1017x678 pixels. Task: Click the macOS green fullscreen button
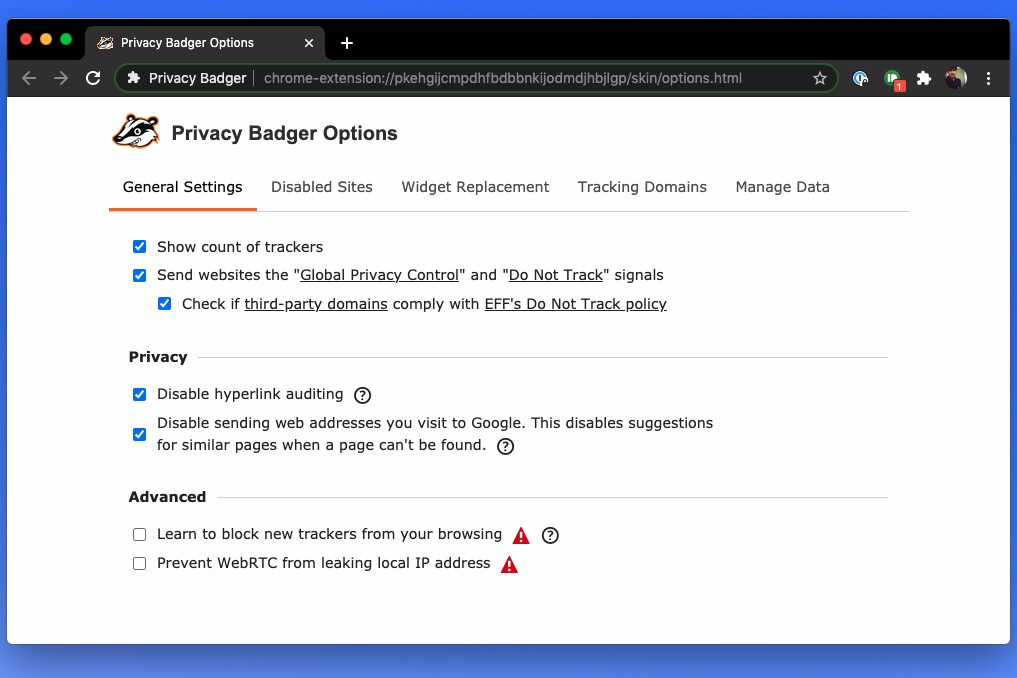point(66,39)
